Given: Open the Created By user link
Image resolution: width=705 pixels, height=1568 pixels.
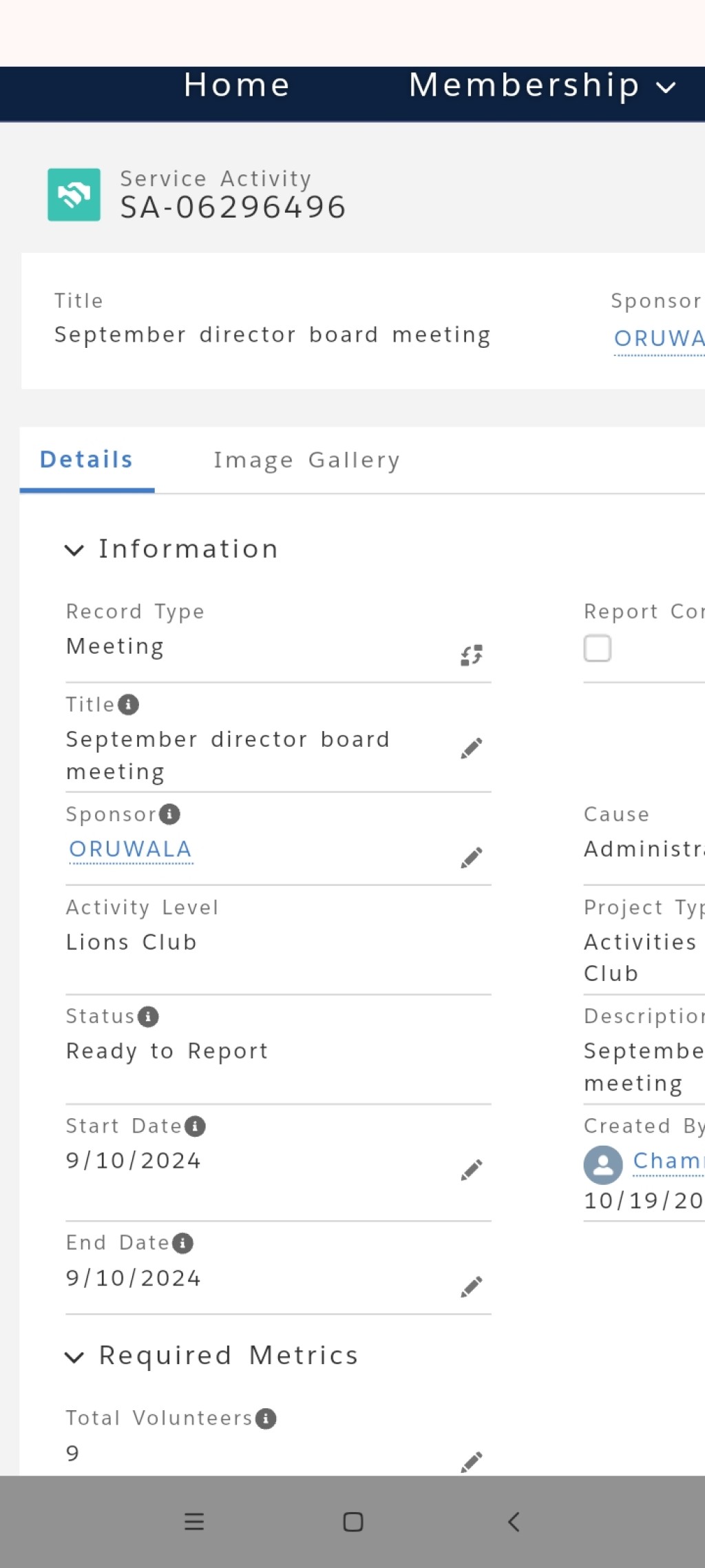Looking at the screenshot, I should tap(668, 1161).
